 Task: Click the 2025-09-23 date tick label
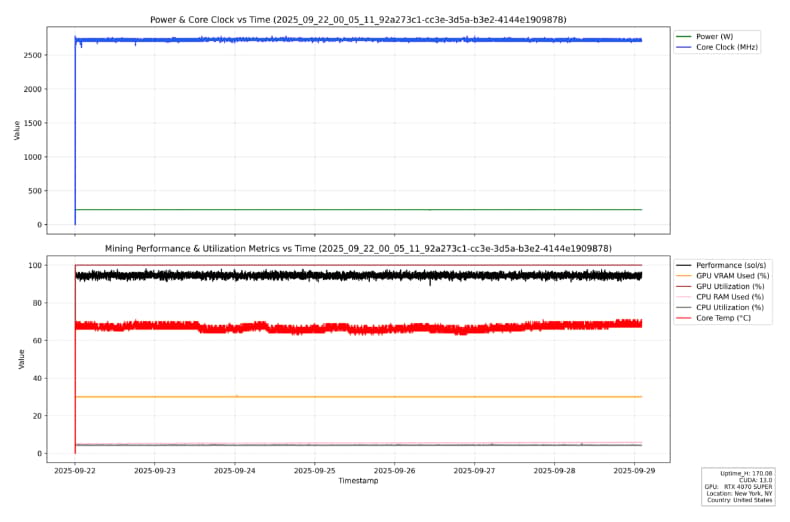tap(155, 471)
